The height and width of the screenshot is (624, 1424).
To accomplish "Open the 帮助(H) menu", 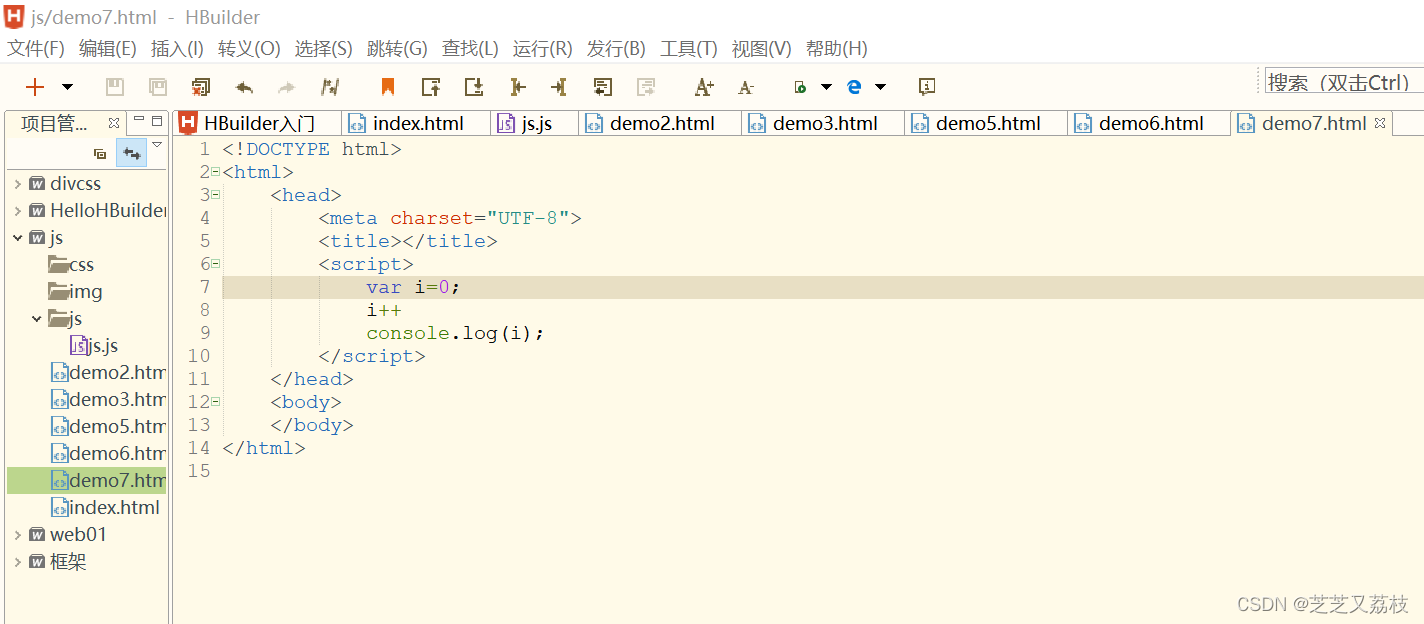I will pyautogui.click(x=836, y=48).
